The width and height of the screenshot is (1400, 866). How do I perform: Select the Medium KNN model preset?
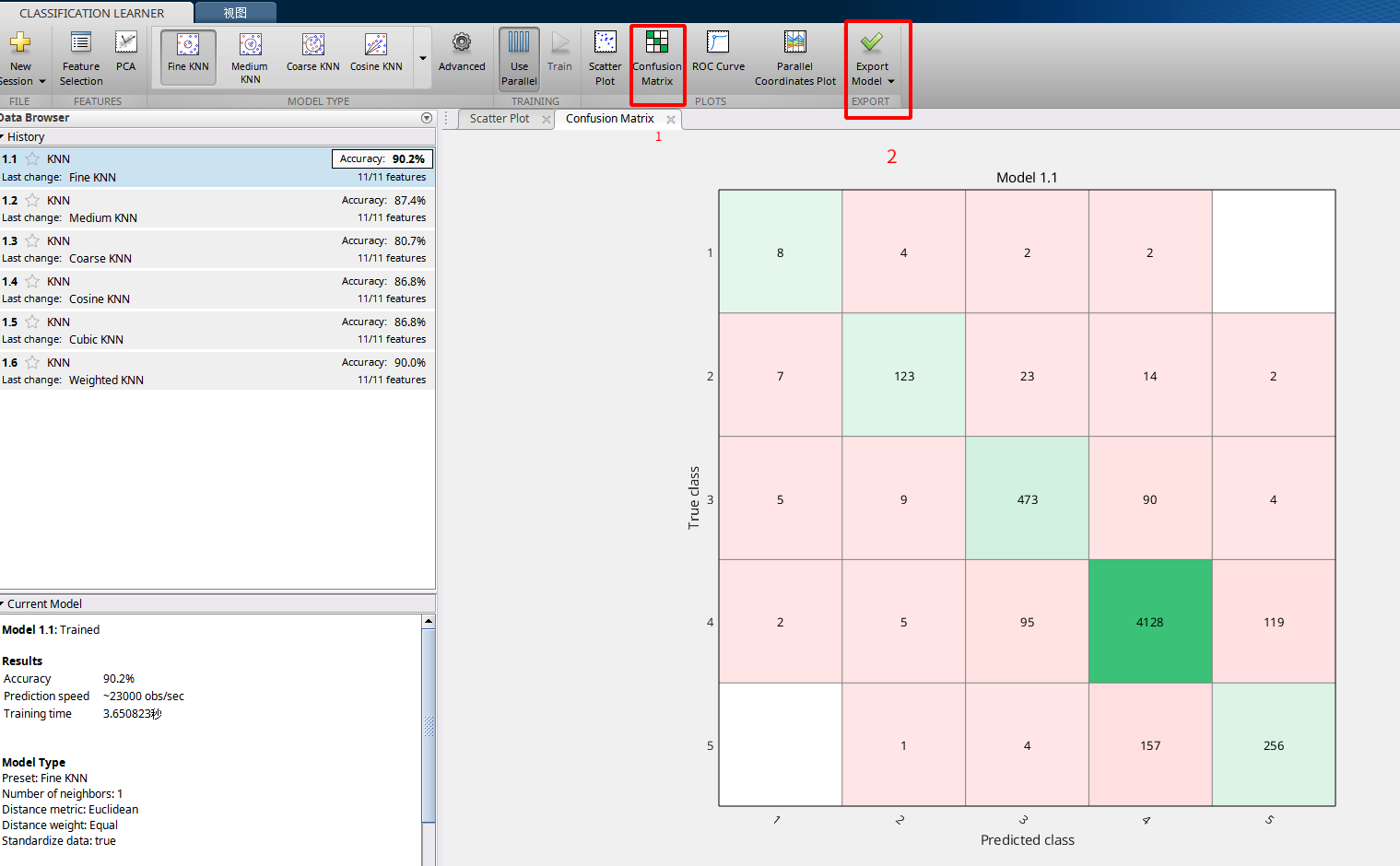[x=249, y=56]
